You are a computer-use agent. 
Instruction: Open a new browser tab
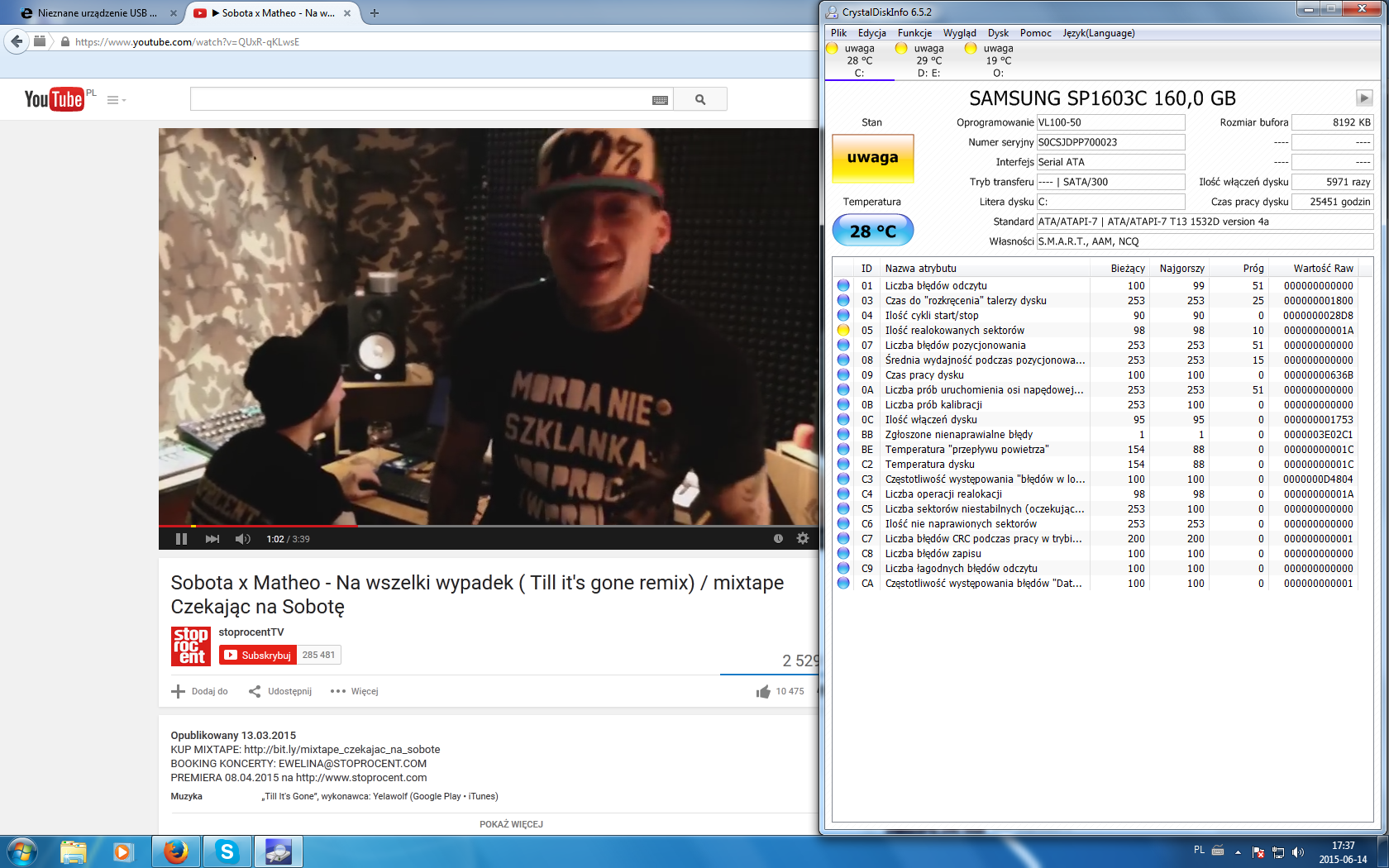click(374, 13)
